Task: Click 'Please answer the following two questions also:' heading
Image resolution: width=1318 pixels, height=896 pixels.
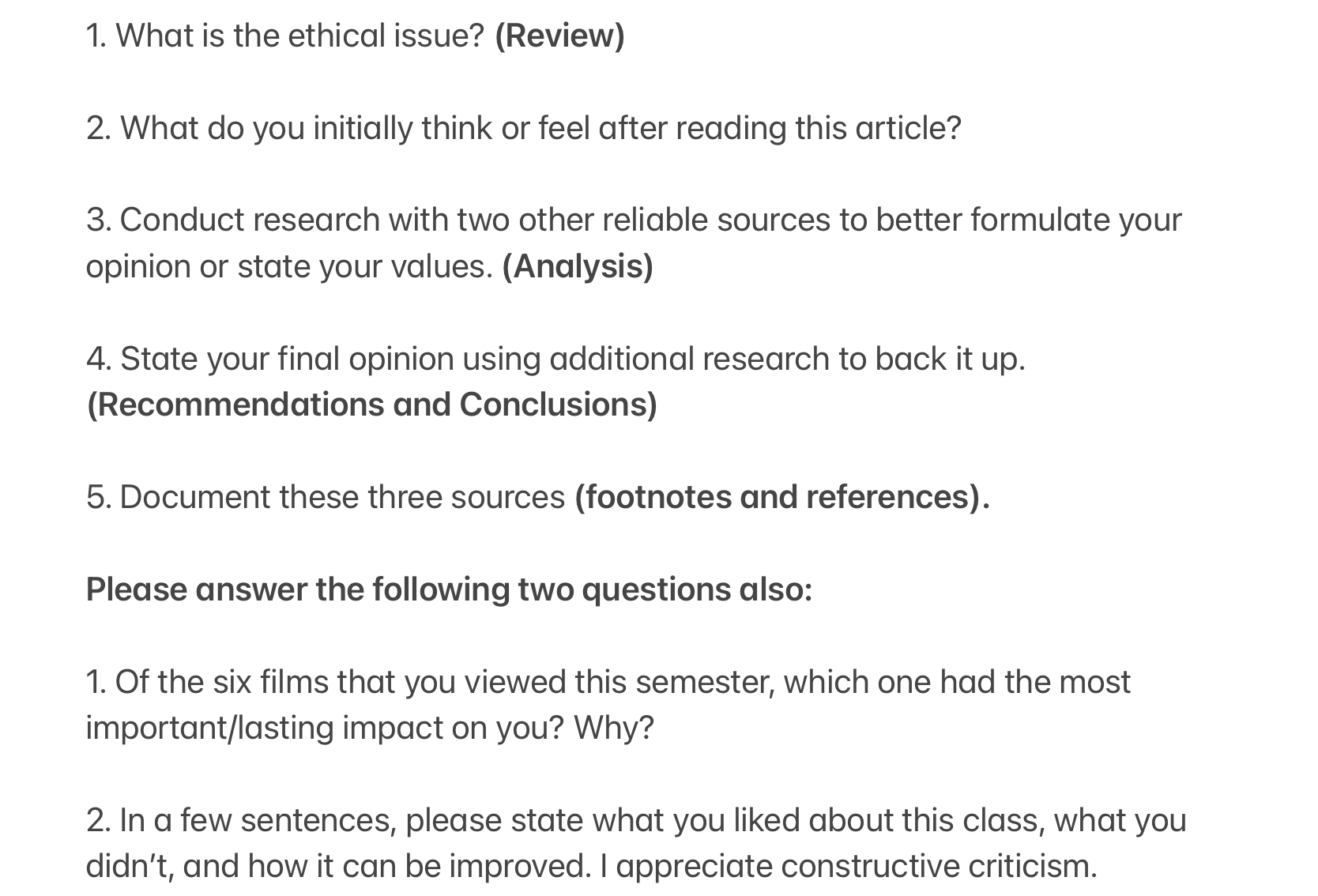Action: coord(448,589)
